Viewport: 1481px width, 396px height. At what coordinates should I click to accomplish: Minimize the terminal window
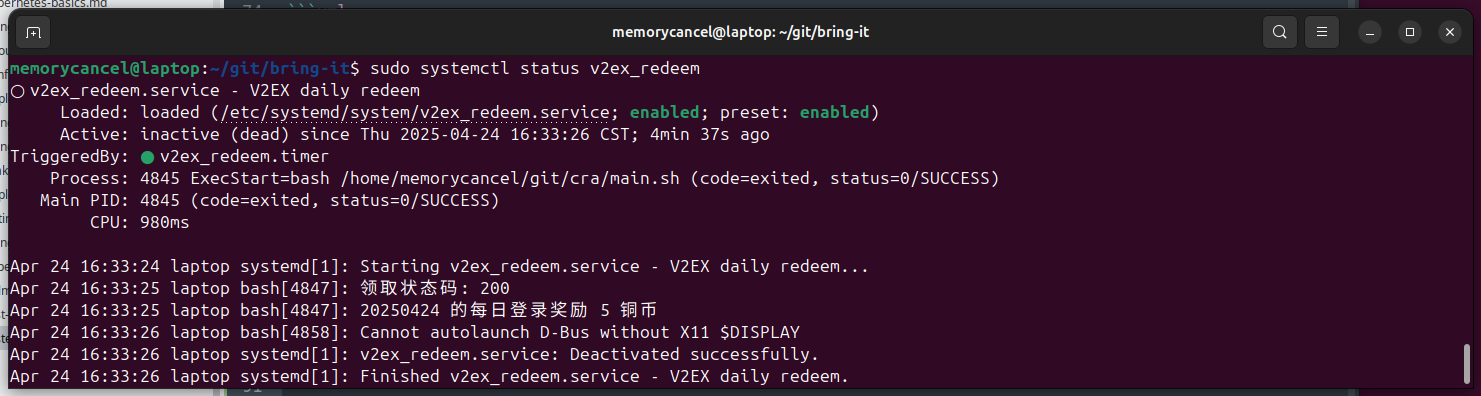(1368, 32)
